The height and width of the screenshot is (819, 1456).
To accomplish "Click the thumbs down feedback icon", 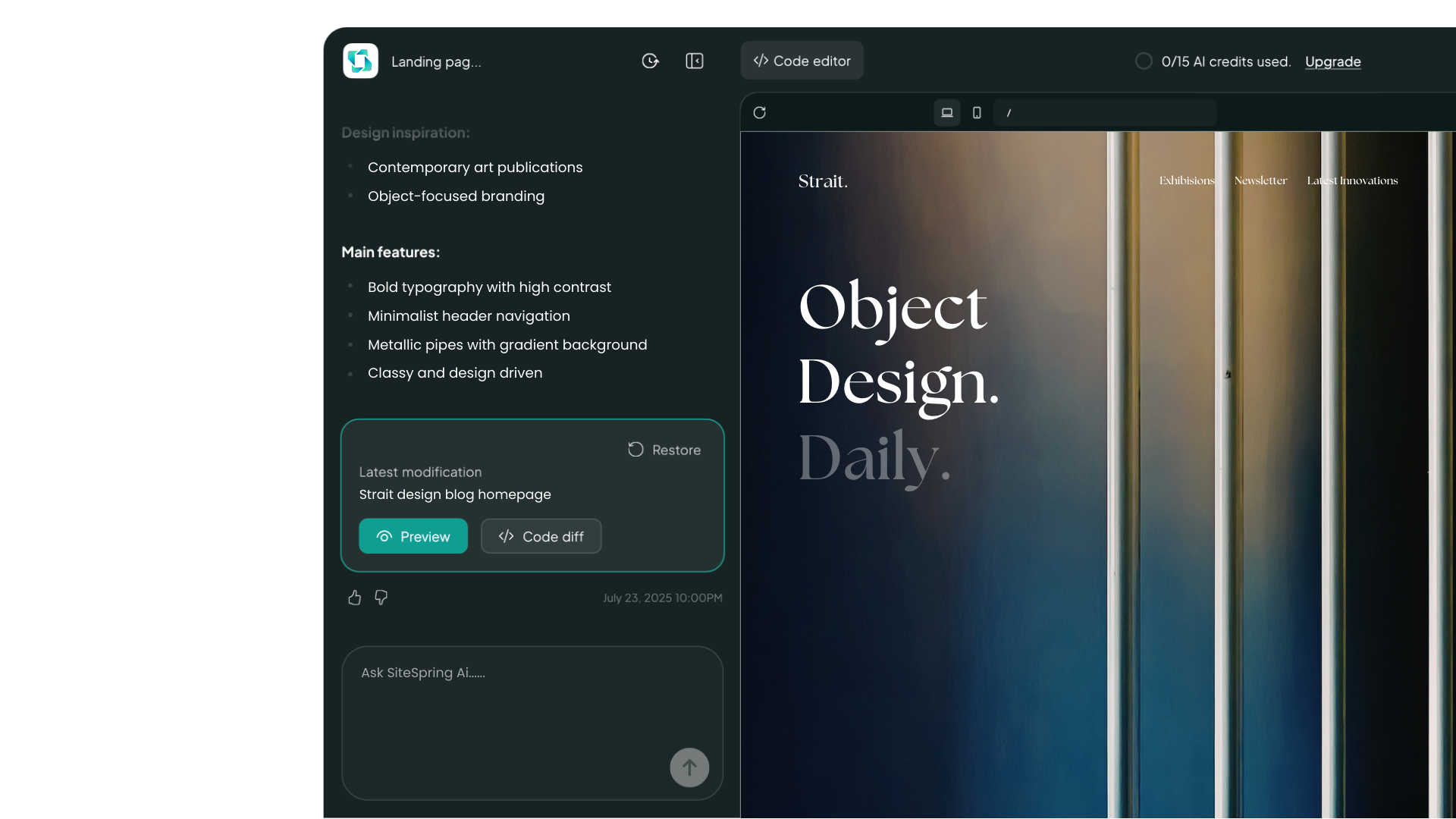I will tap(381, 598).
